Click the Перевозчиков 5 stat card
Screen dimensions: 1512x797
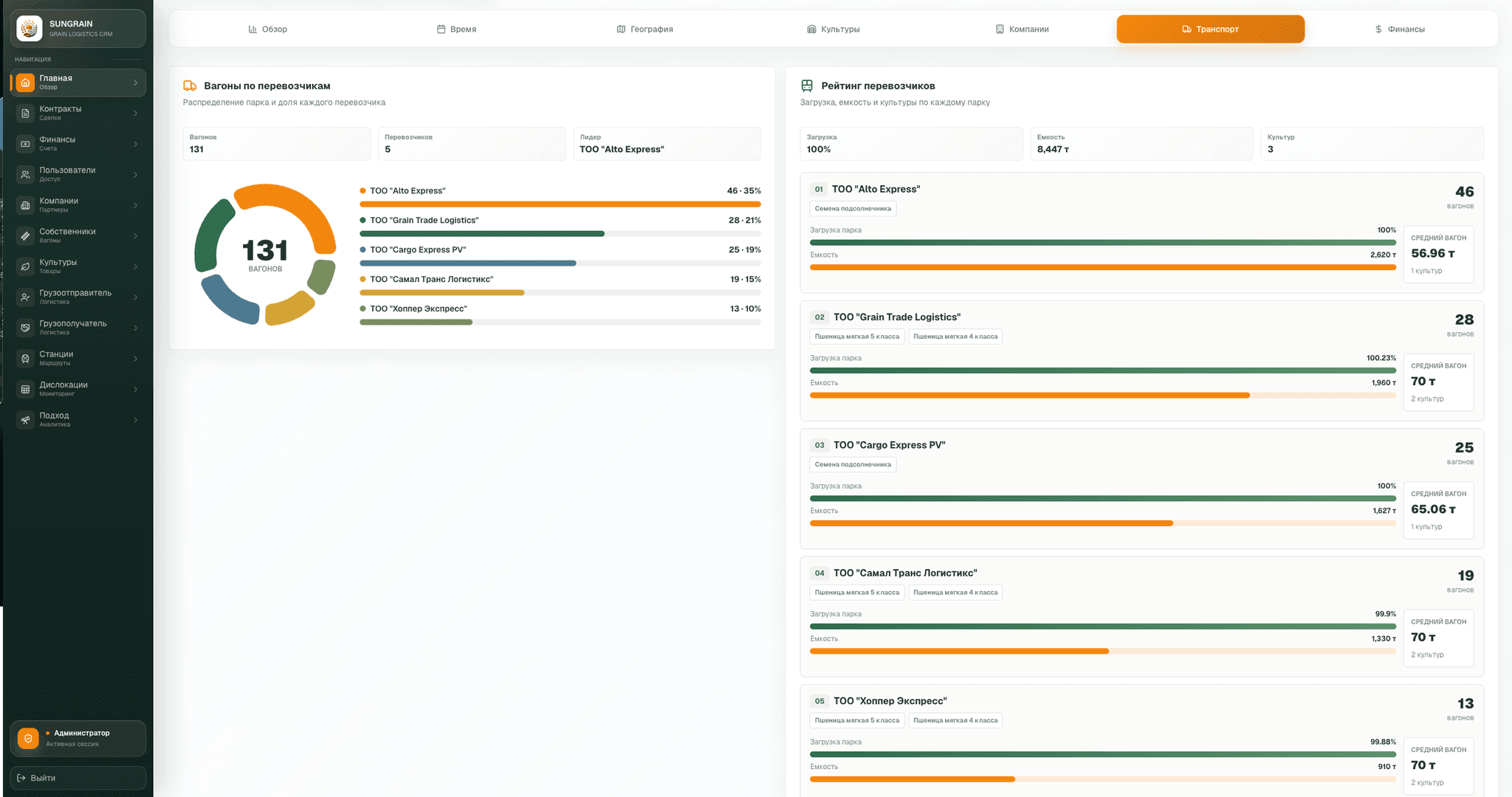[472, 143]
